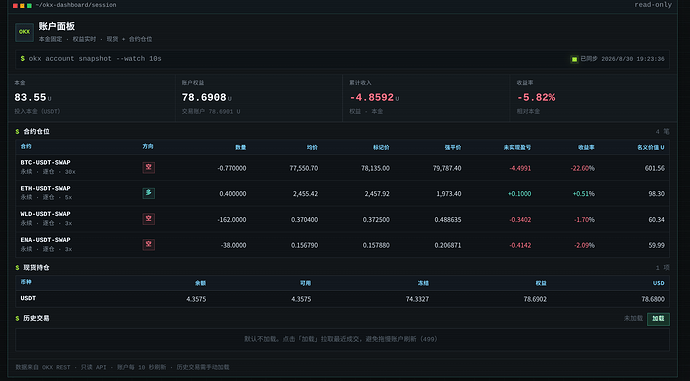Click the green 已同步 sync status indicator
Viewport: 690px width, 381px height.
[x=574, y=59]
